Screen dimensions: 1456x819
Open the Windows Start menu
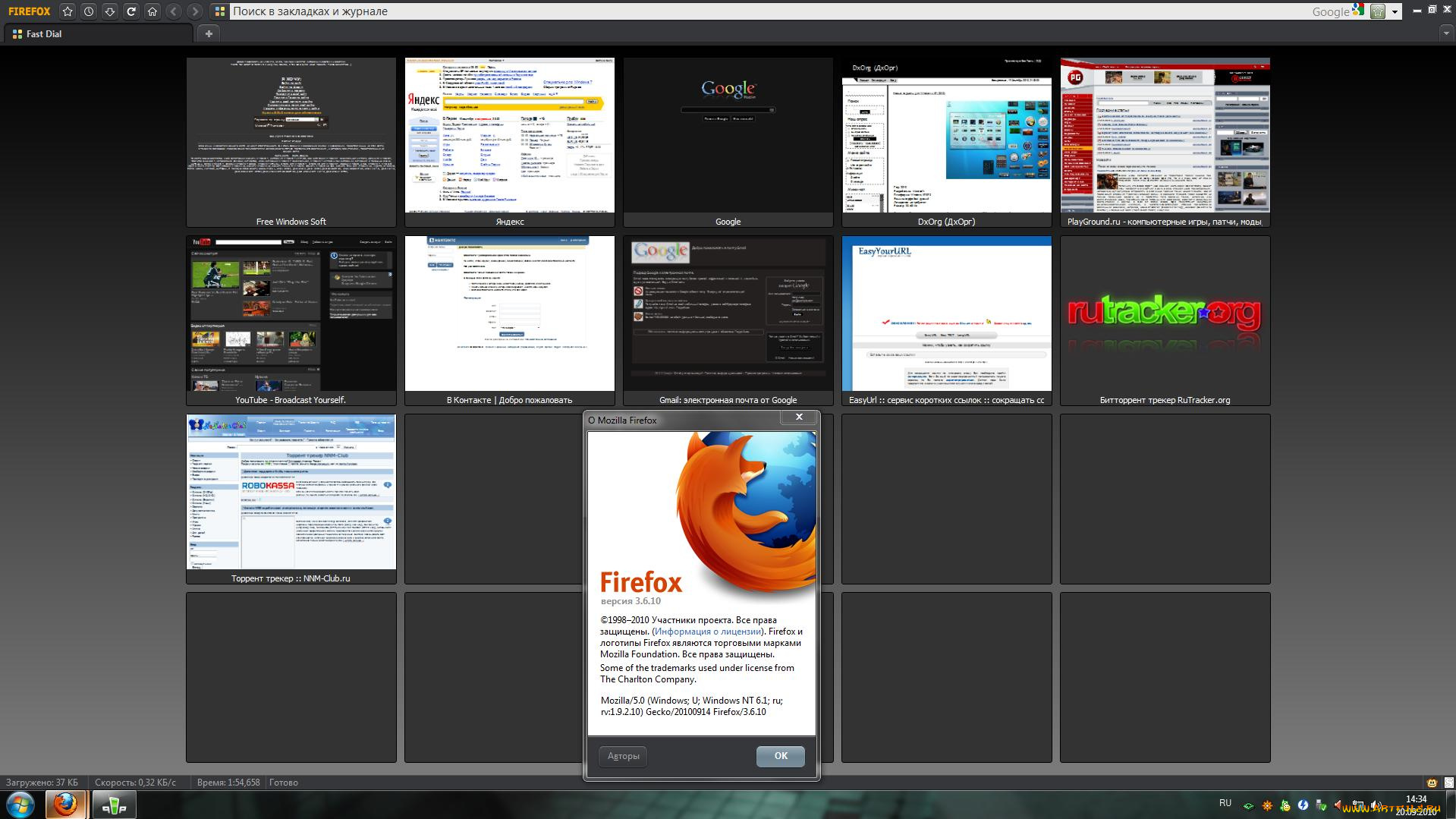[20, 804]
